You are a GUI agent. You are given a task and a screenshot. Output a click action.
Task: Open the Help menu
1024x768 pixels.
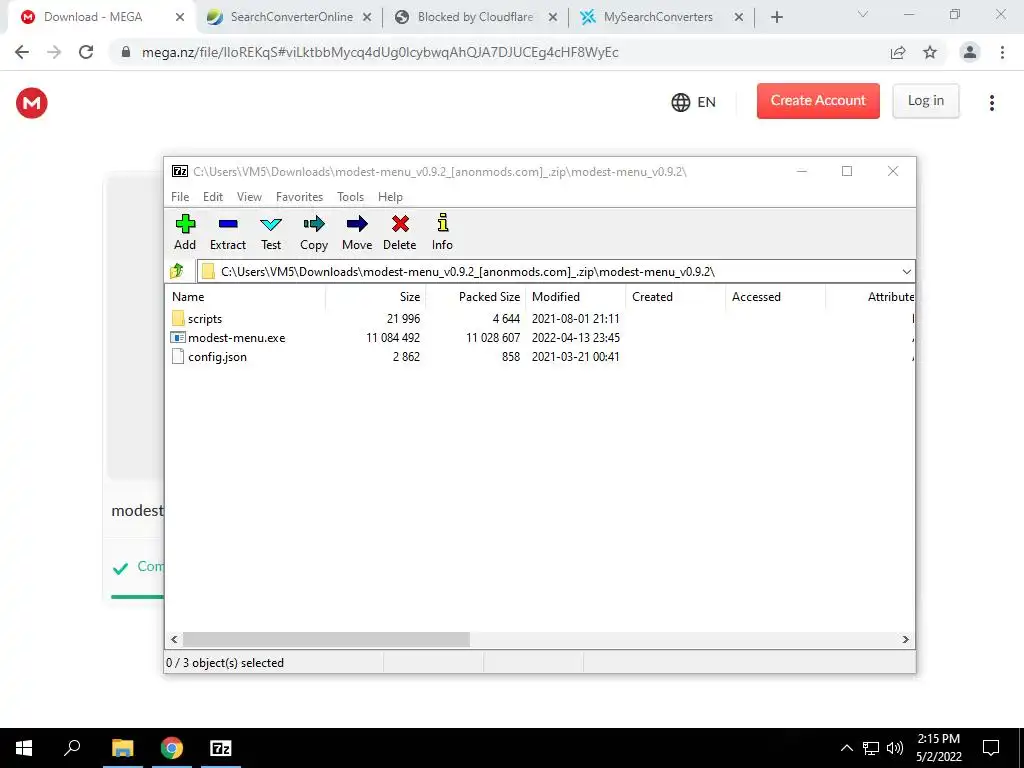[x=390, y=197]
